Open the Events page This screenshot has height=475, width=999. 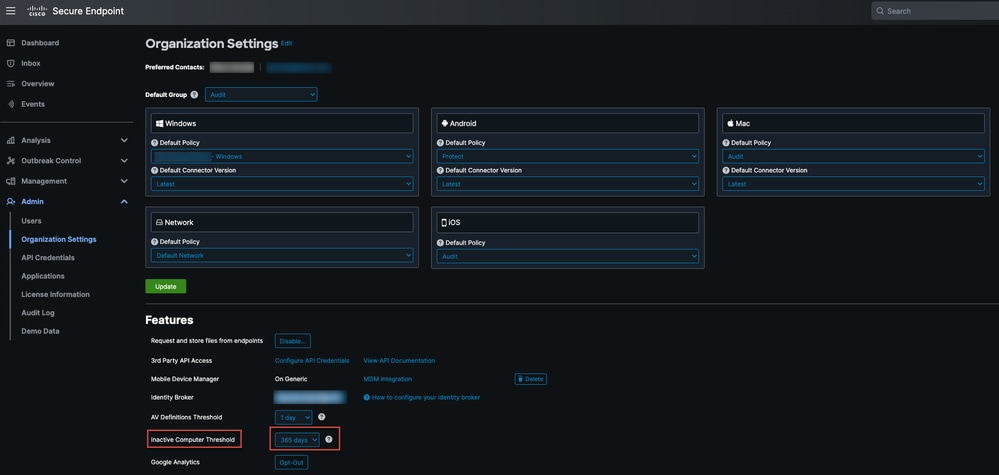[33, 104]
